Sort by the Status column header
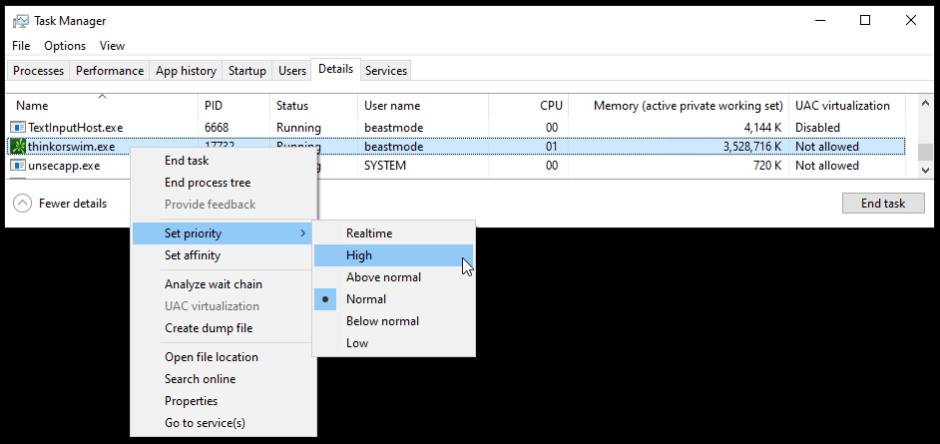940x444 pixels. [314, 105]
